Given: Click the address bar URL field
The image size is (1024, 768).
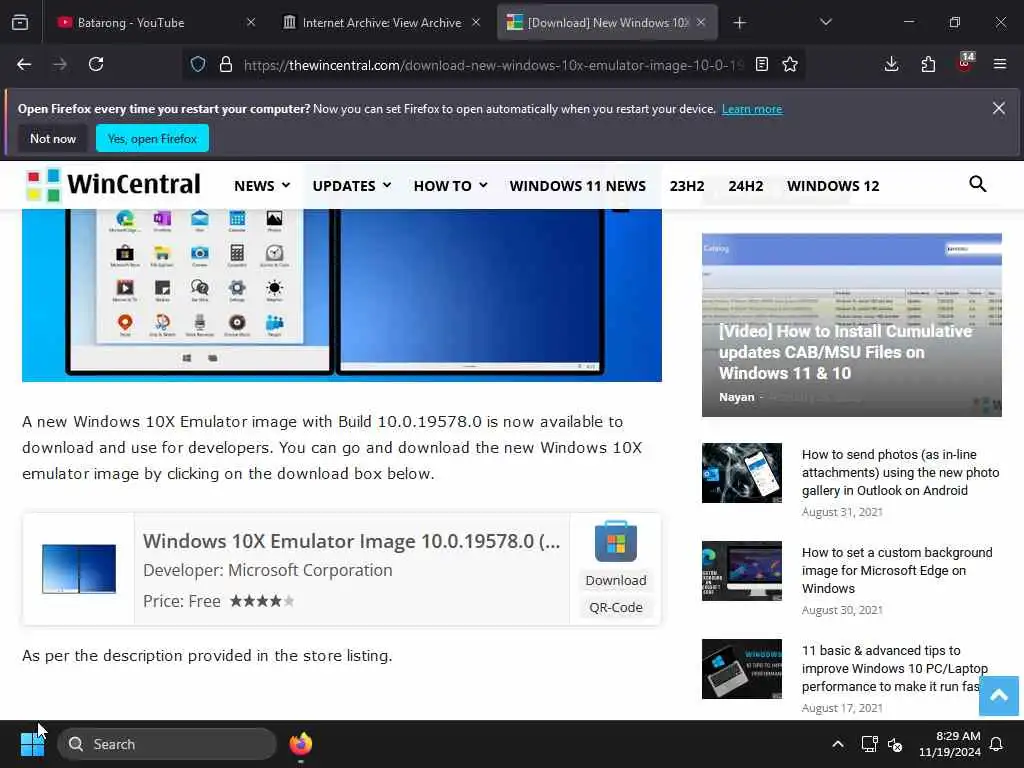Looking at the screenshot, I should click(493, 65).
